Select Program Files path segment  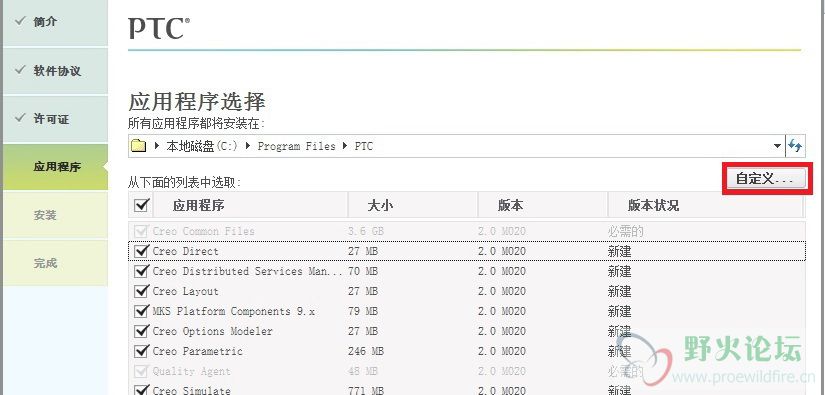point(296,146)
